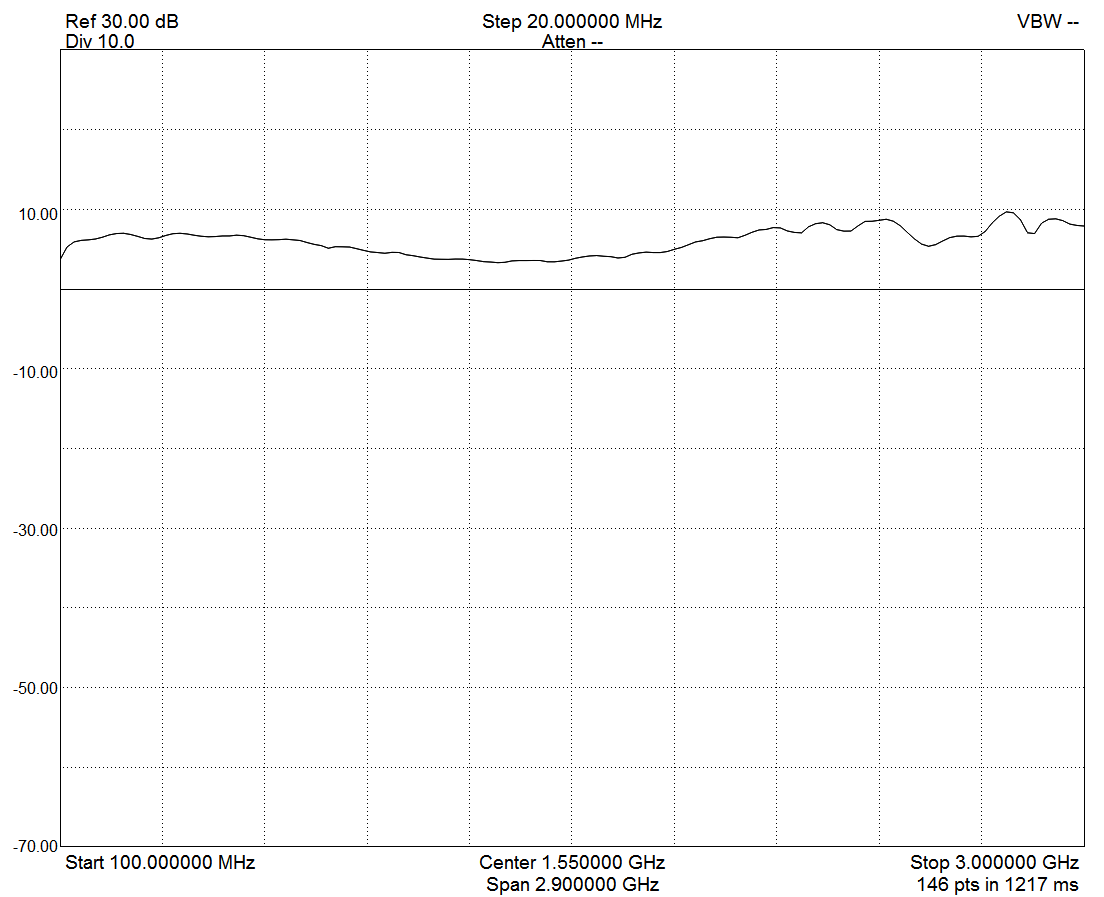Click the Ref 30.00 dB label
This screenshot has height=897, width=1104.
[x=122, y=21]
